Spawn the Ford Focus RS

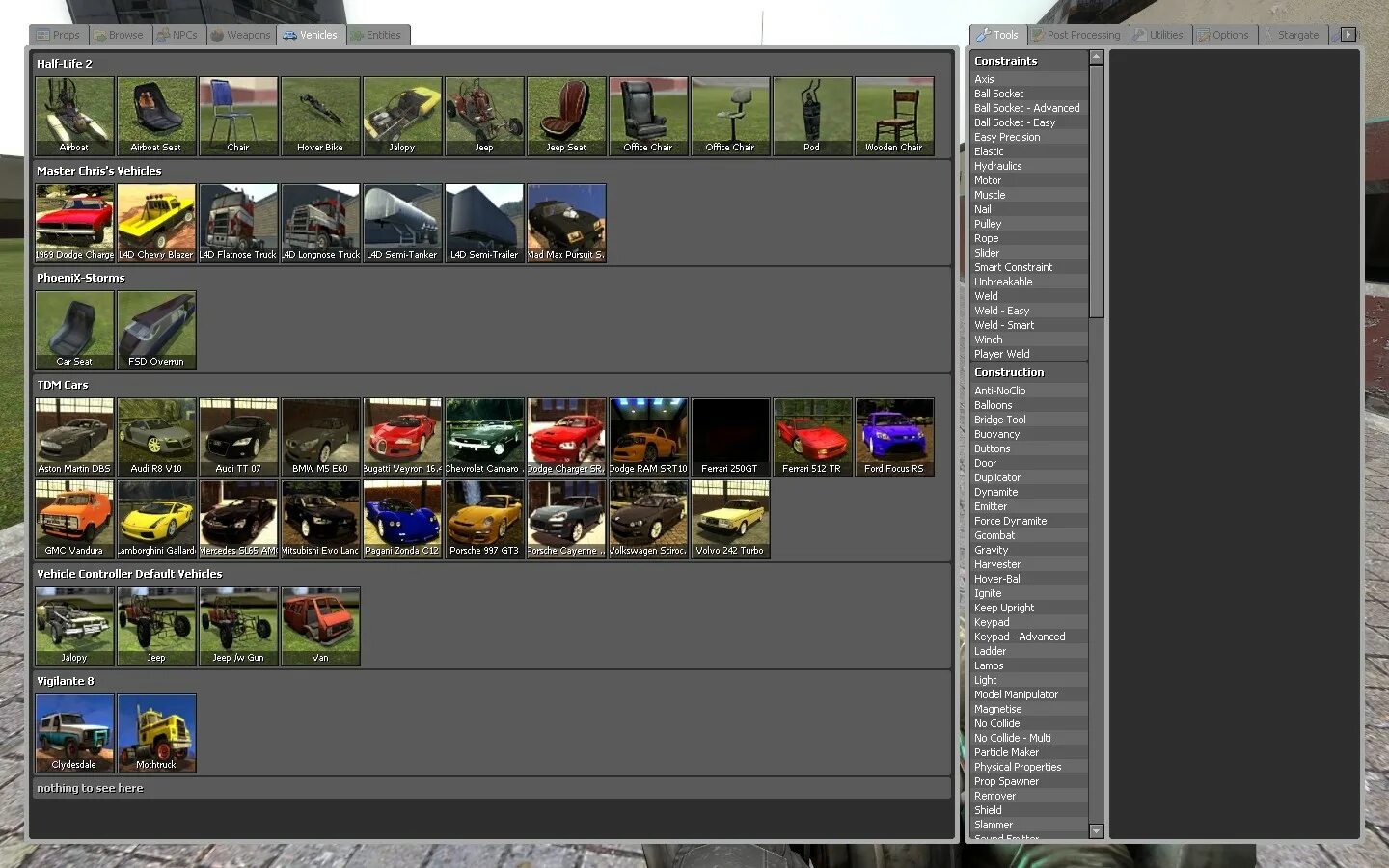tap(894, 437)
